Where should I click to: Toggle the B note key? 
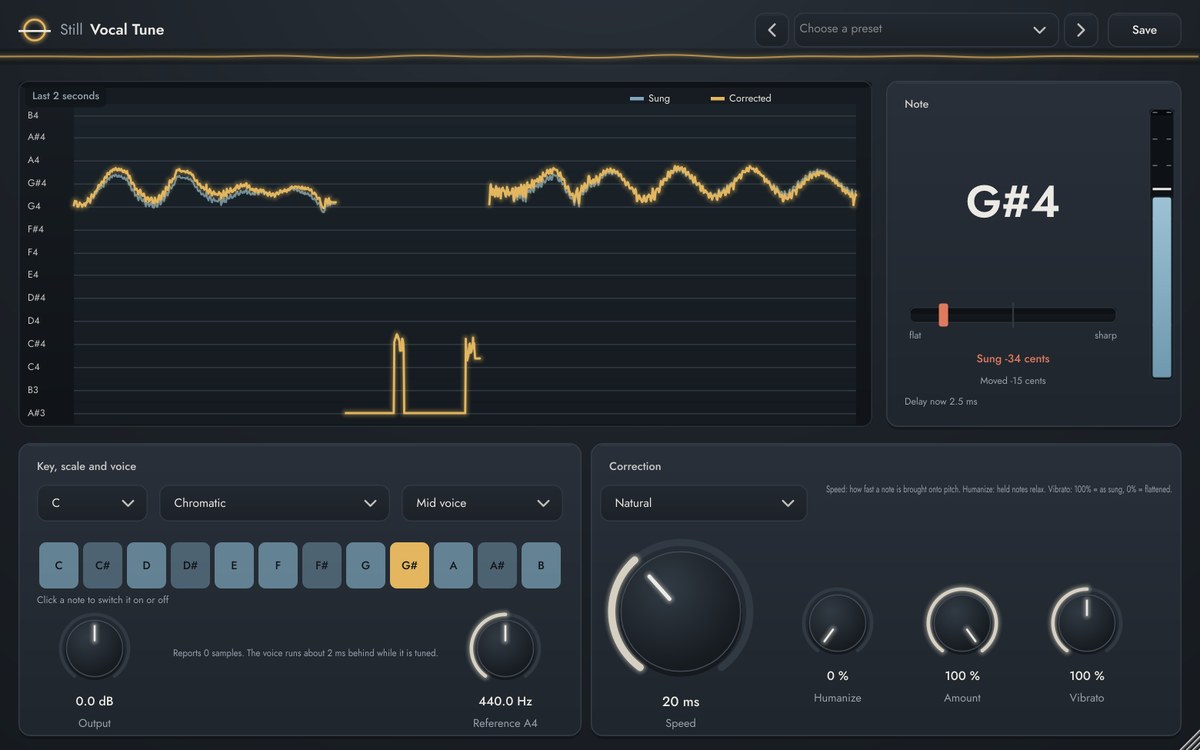click(541, 566)
